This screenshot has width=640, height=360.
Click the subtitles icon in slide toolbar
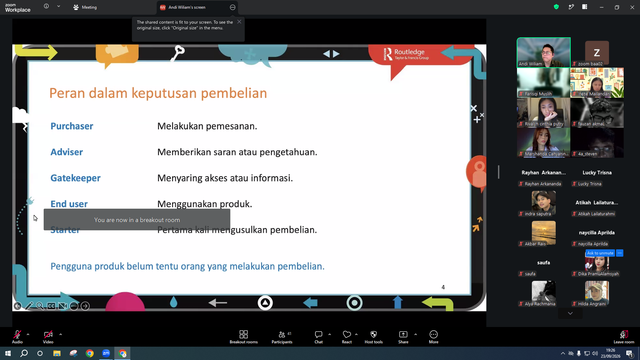[x=51, y=306]
